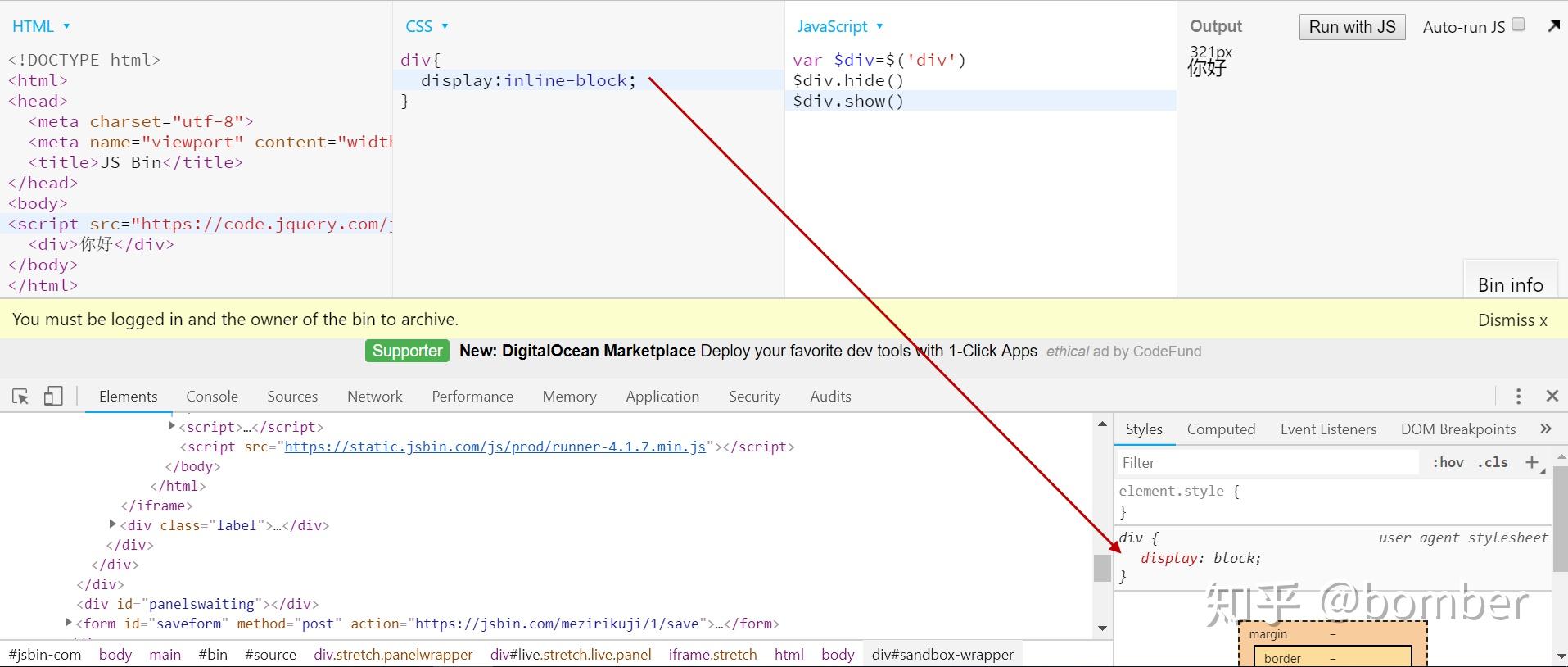
Task: Focus the Styles Filter input field
Action: coord(1269,463)
